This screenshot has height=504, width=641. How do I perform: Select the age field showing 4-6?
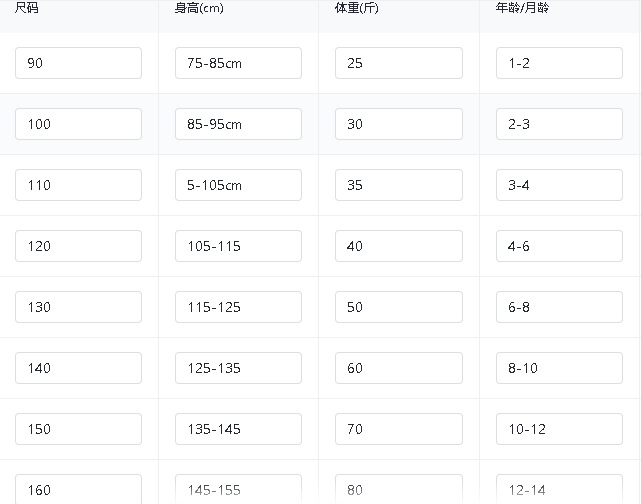[559, 246]
